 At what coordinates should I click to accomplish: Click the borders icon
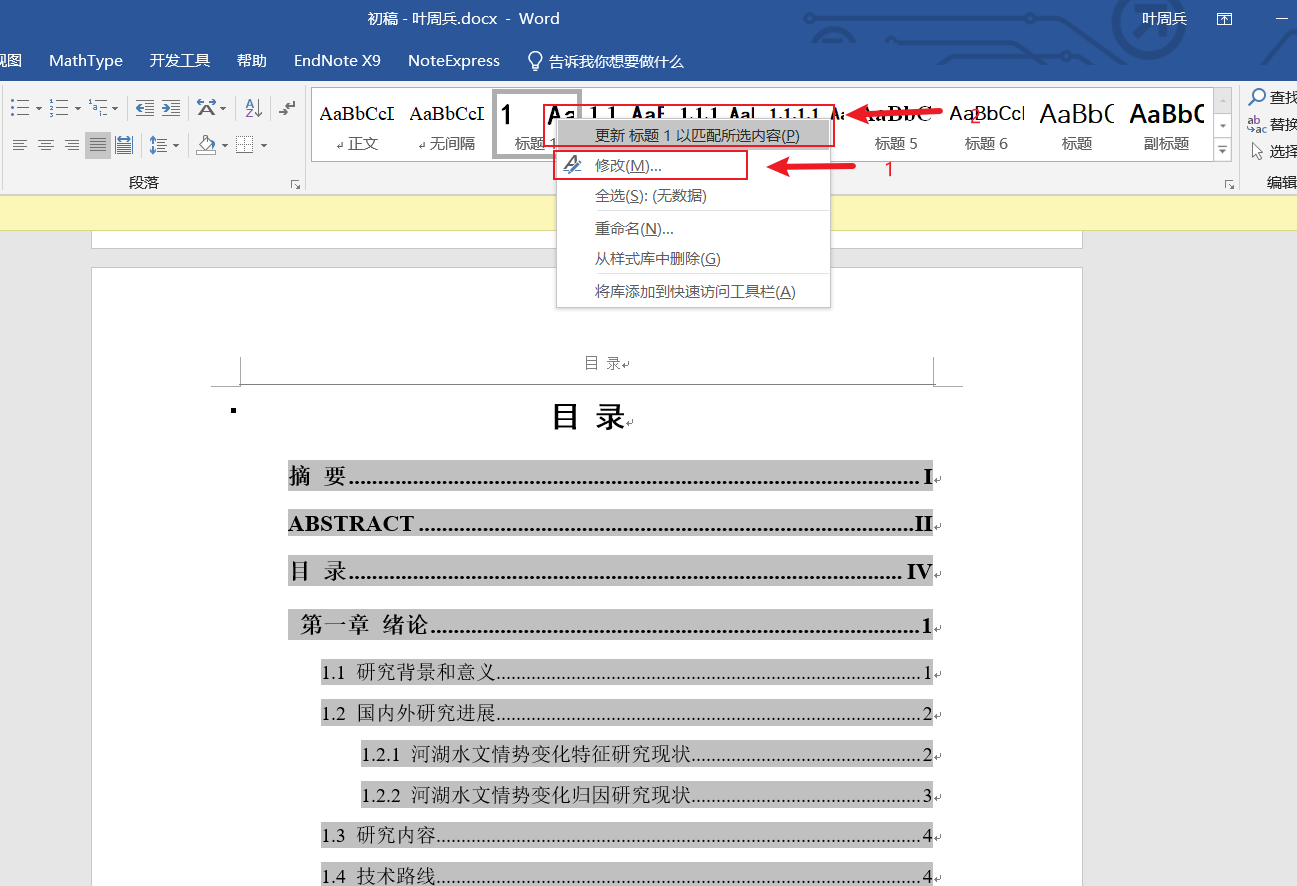[x=245, y=146]
